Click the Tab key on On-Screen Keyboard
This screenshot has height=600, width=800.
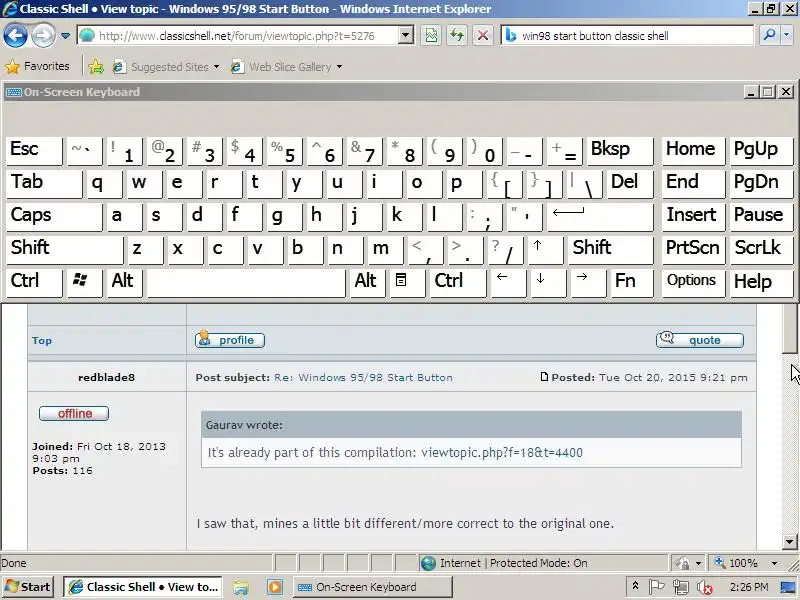coord(44,184)
